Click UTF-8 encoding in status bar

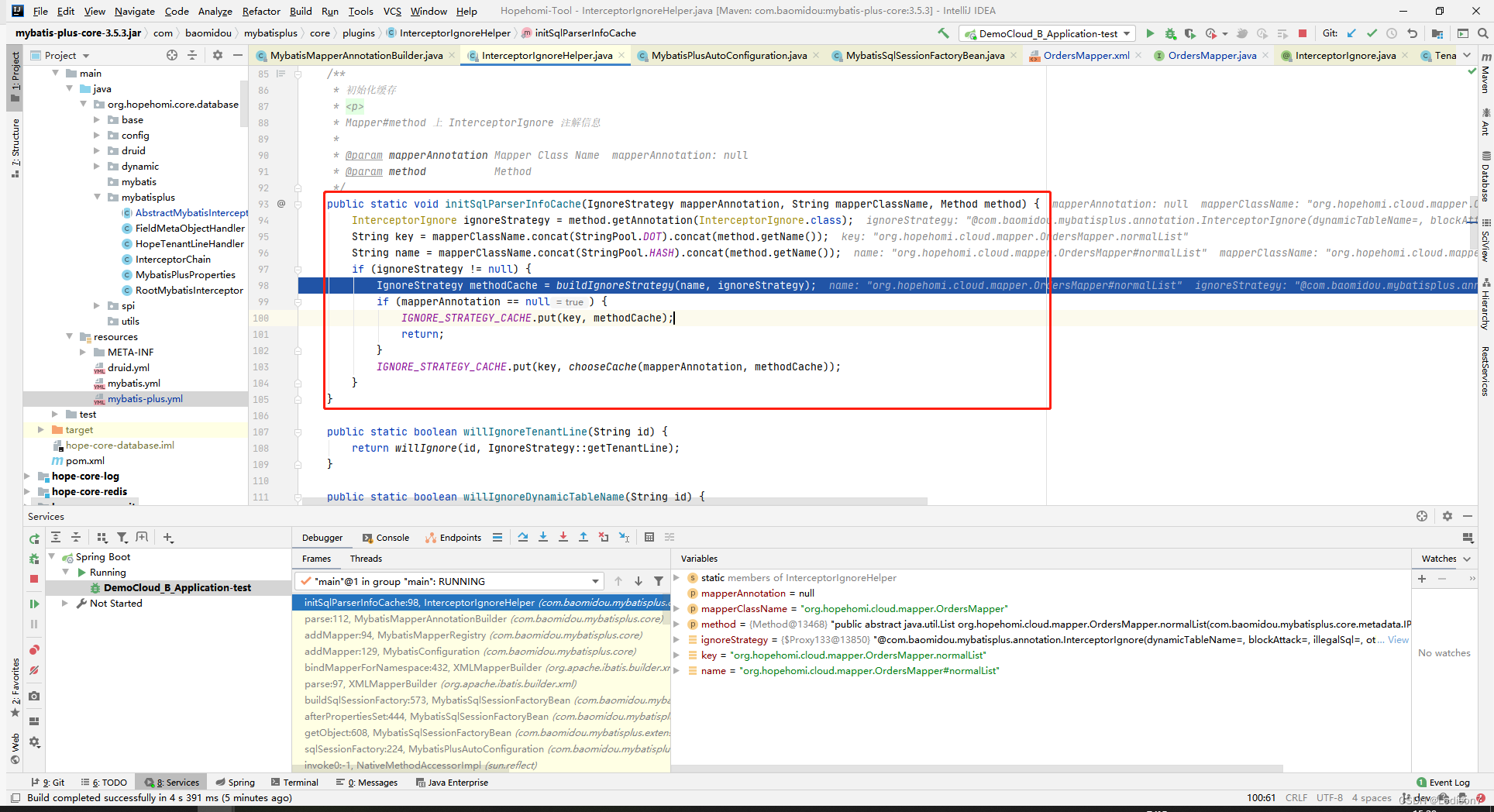point(1329,798)
